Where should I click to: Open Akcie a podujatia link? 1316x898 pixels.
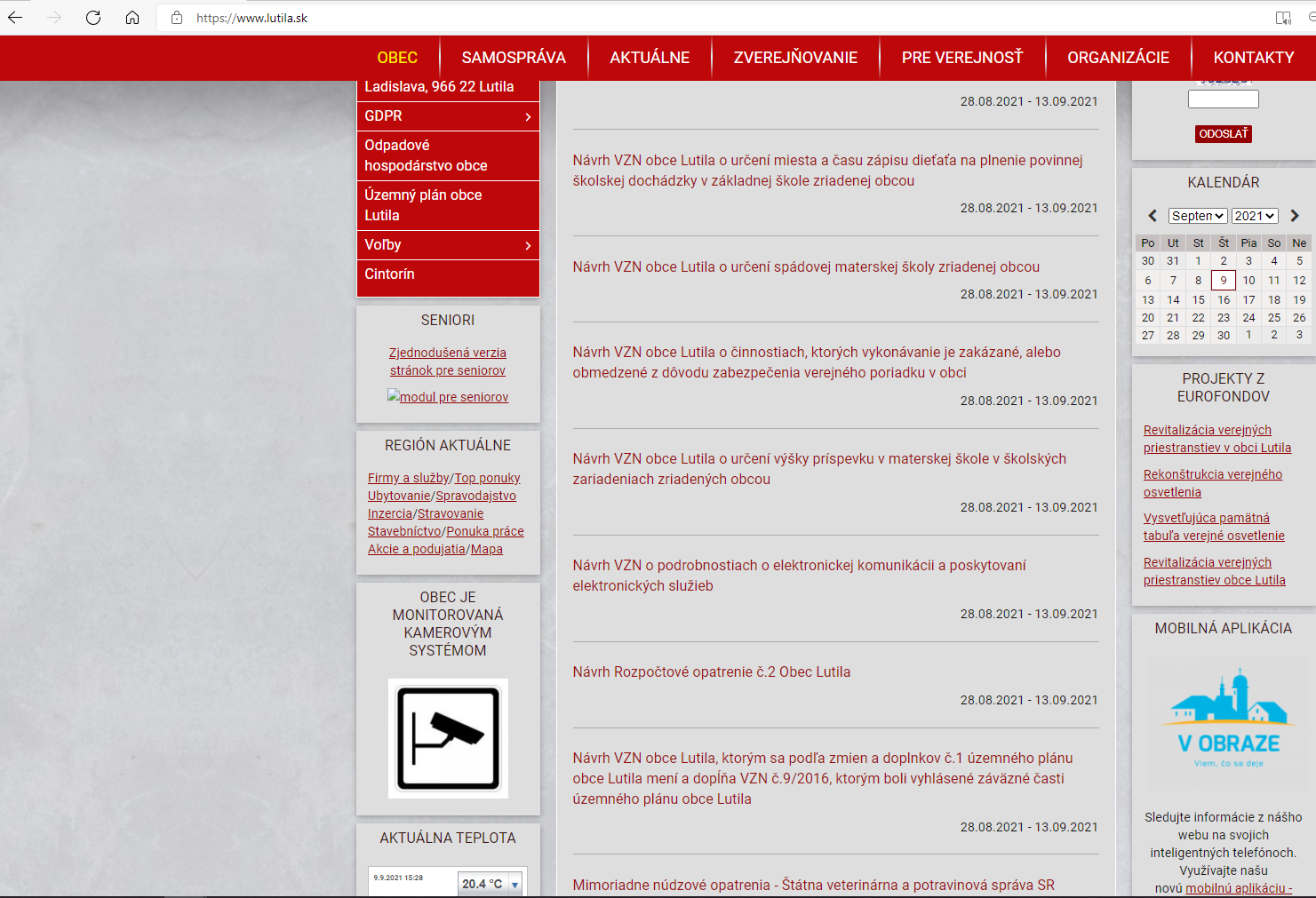(x=417, y=549)
